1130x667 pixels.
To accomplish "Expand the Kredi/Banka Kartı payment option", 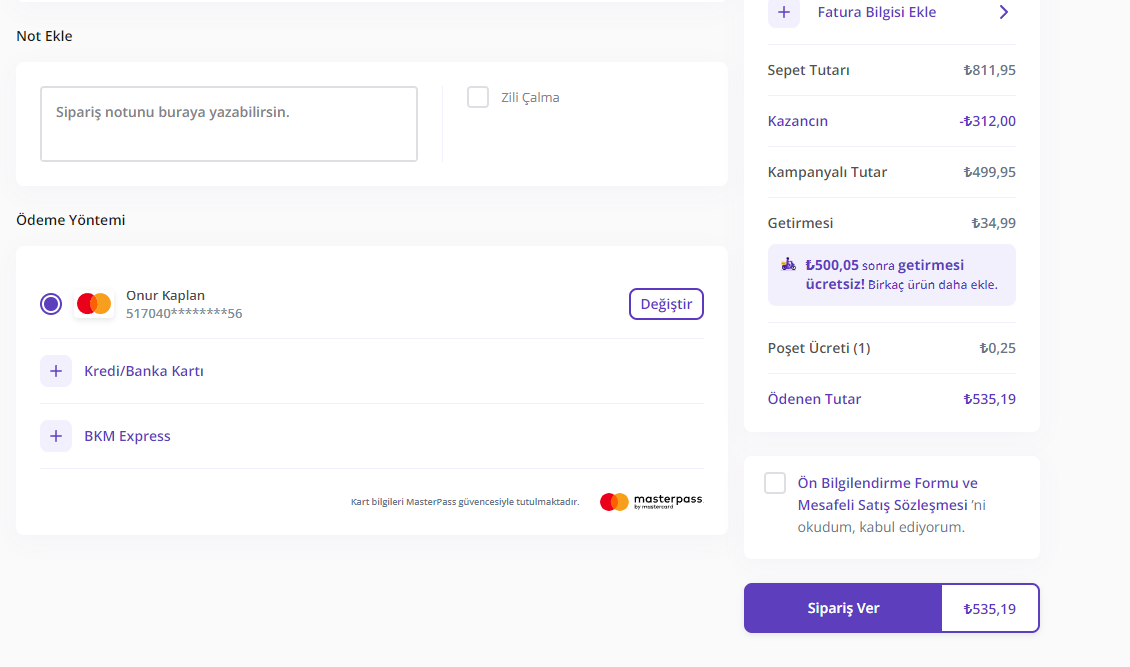I will (x=144, y=371).
